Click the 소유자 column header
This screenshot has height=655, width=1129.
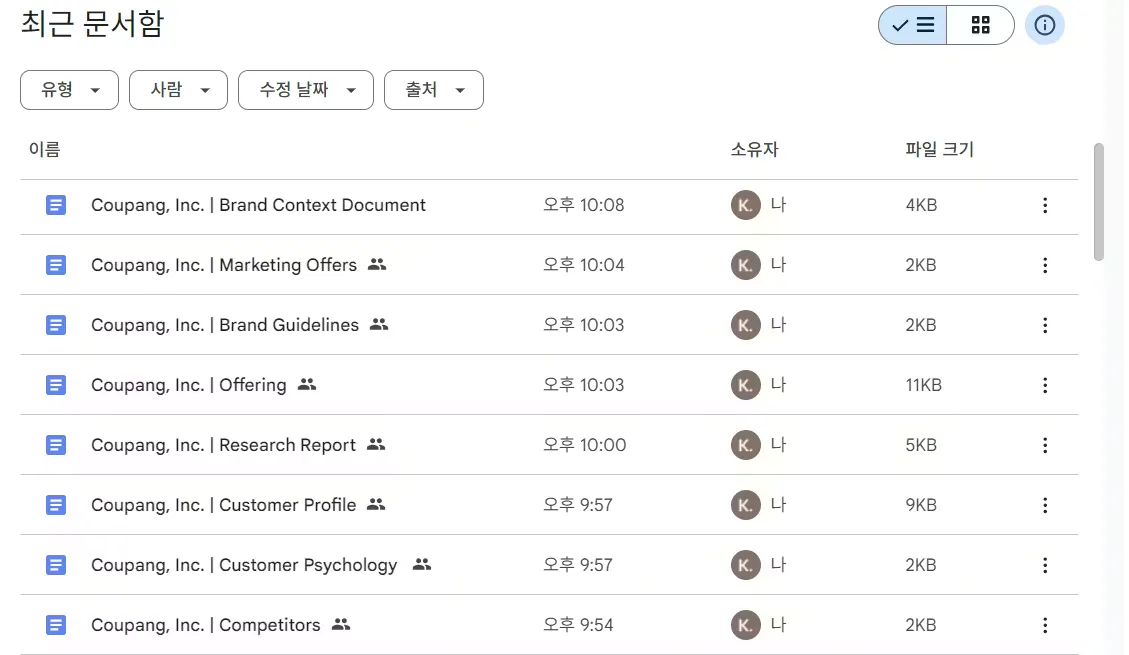pyautogui.click(x=755, y=150)
